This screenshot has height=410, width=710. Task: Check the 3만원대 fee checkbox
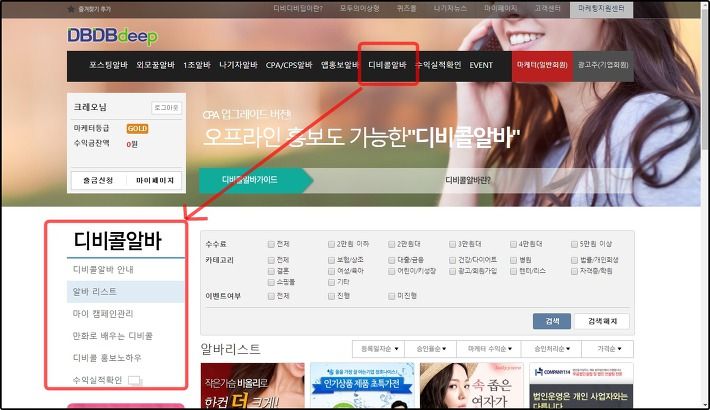(x=452, y=244)
